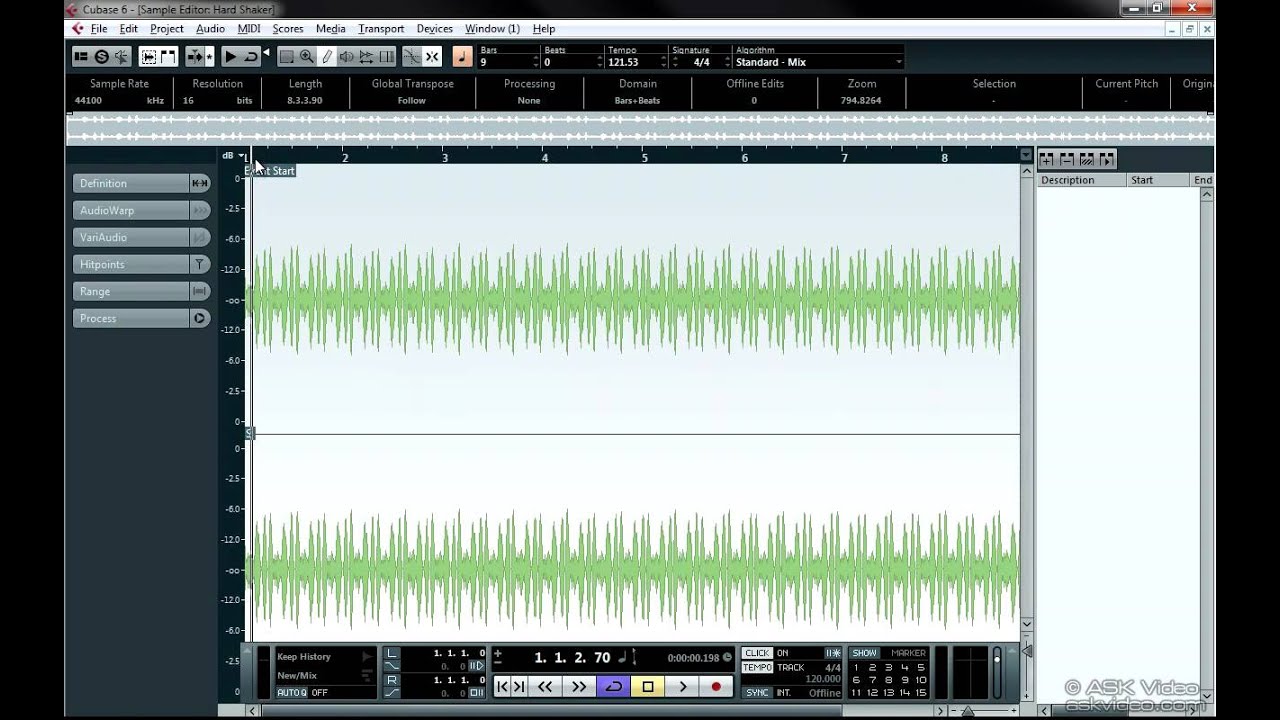The width and height of the screenshot is (1280, 720).
Task: Expand the Hitpoints inspector tab
Action: (x=131, y=264)
